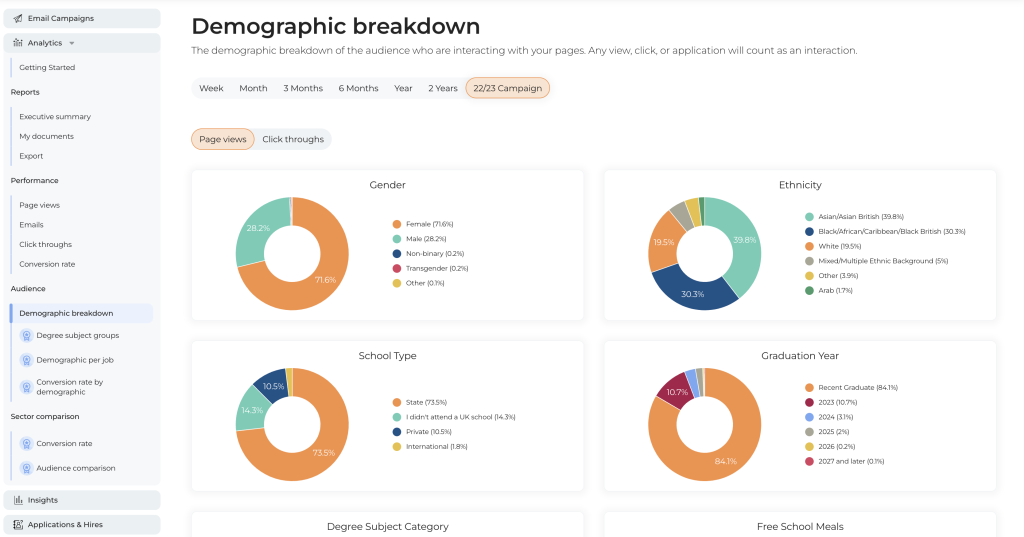Open the Insights section
1024x537 pixels.
point(82,500)
